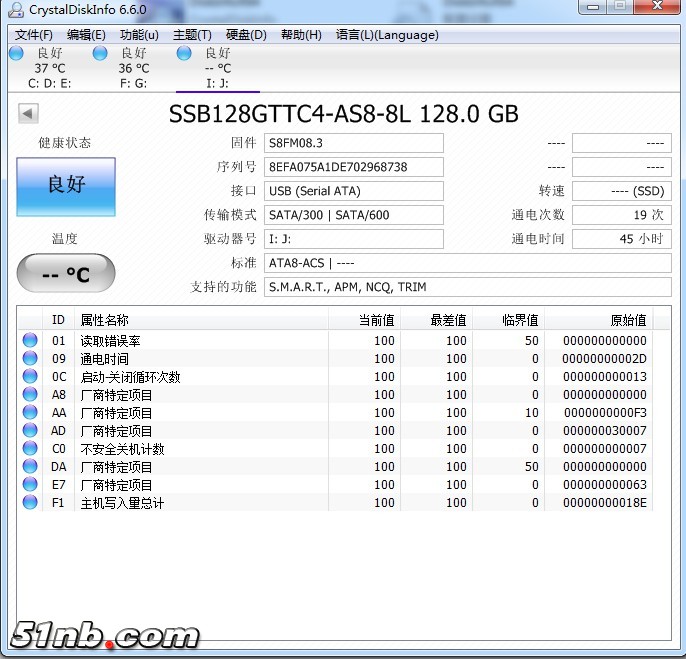
Task: Click status orb for F: G: disk
Action: point(100,53)
